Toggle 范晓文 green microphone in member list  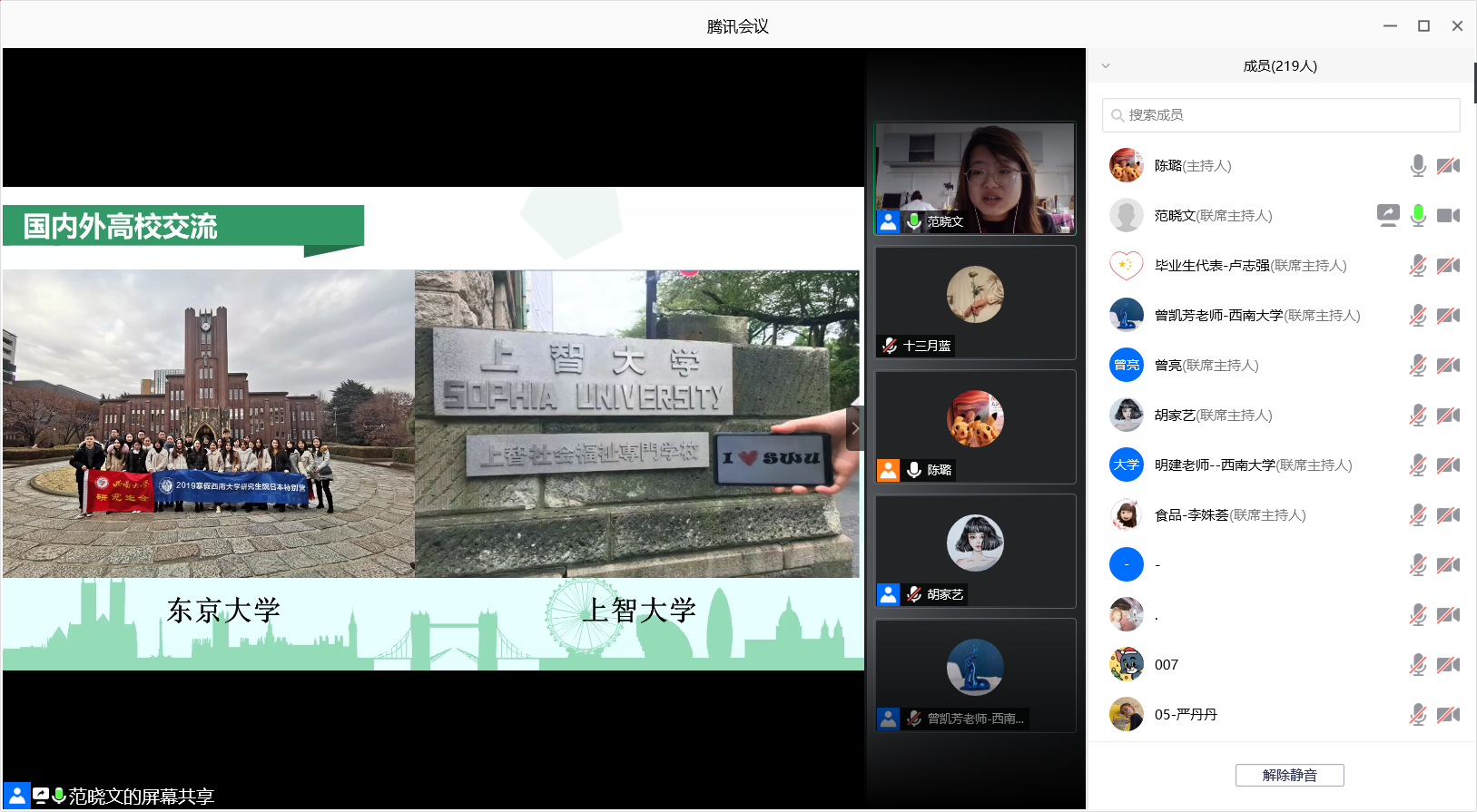coord(1417,215)
